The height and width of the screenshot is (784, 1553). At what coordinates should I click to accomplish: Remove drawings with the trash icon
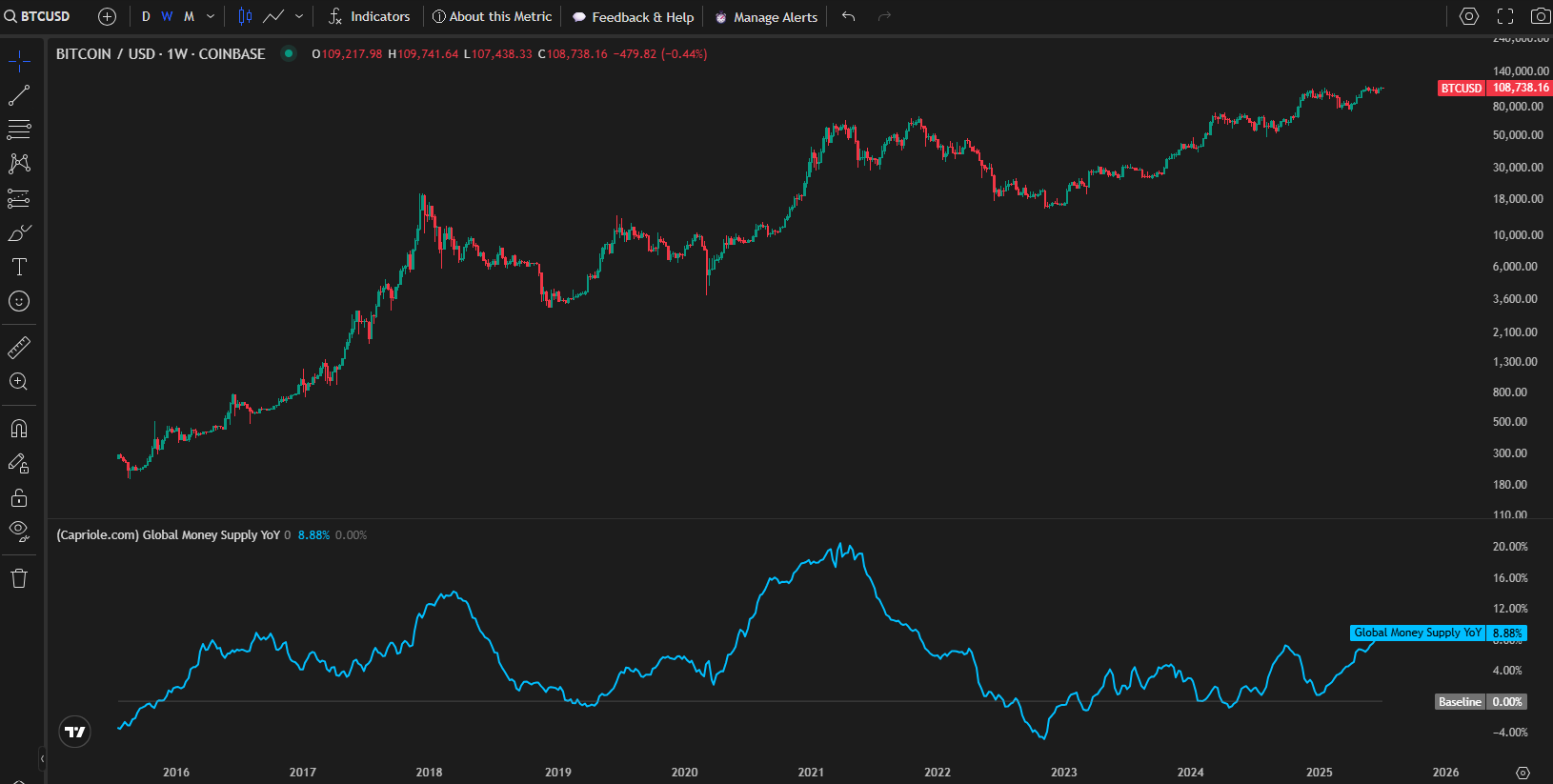pyautogui.click(x=19, y=578)
